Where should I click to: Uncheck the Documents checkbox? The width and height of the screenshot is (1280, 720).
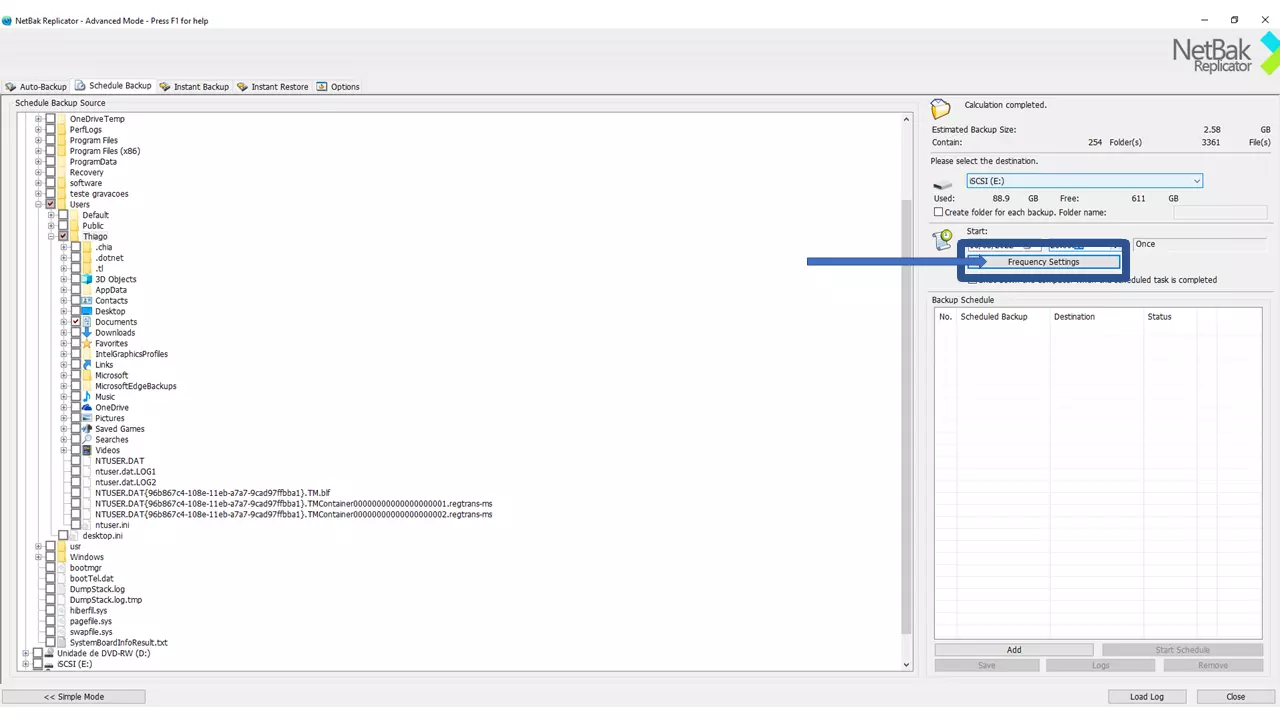pos(76,322)
